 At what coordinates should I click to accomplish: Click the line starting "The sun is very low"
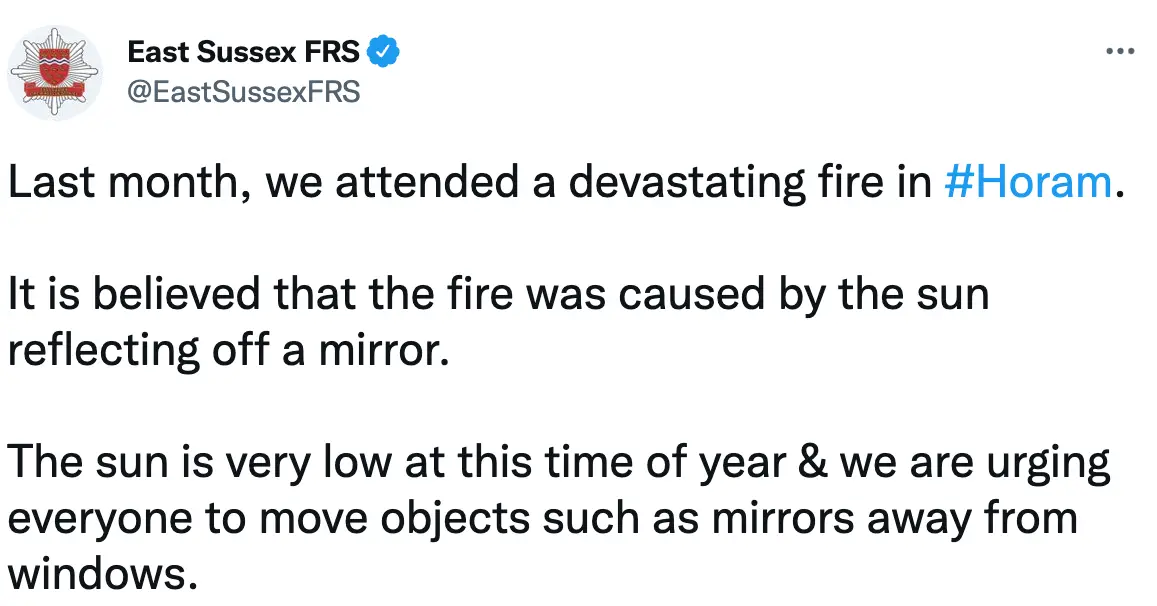coord(558,465)
